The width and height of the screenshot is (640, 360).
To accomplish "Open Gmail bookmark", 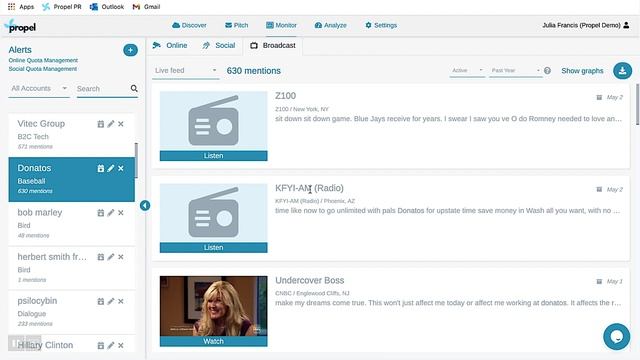I will click(x=146, y=7).
